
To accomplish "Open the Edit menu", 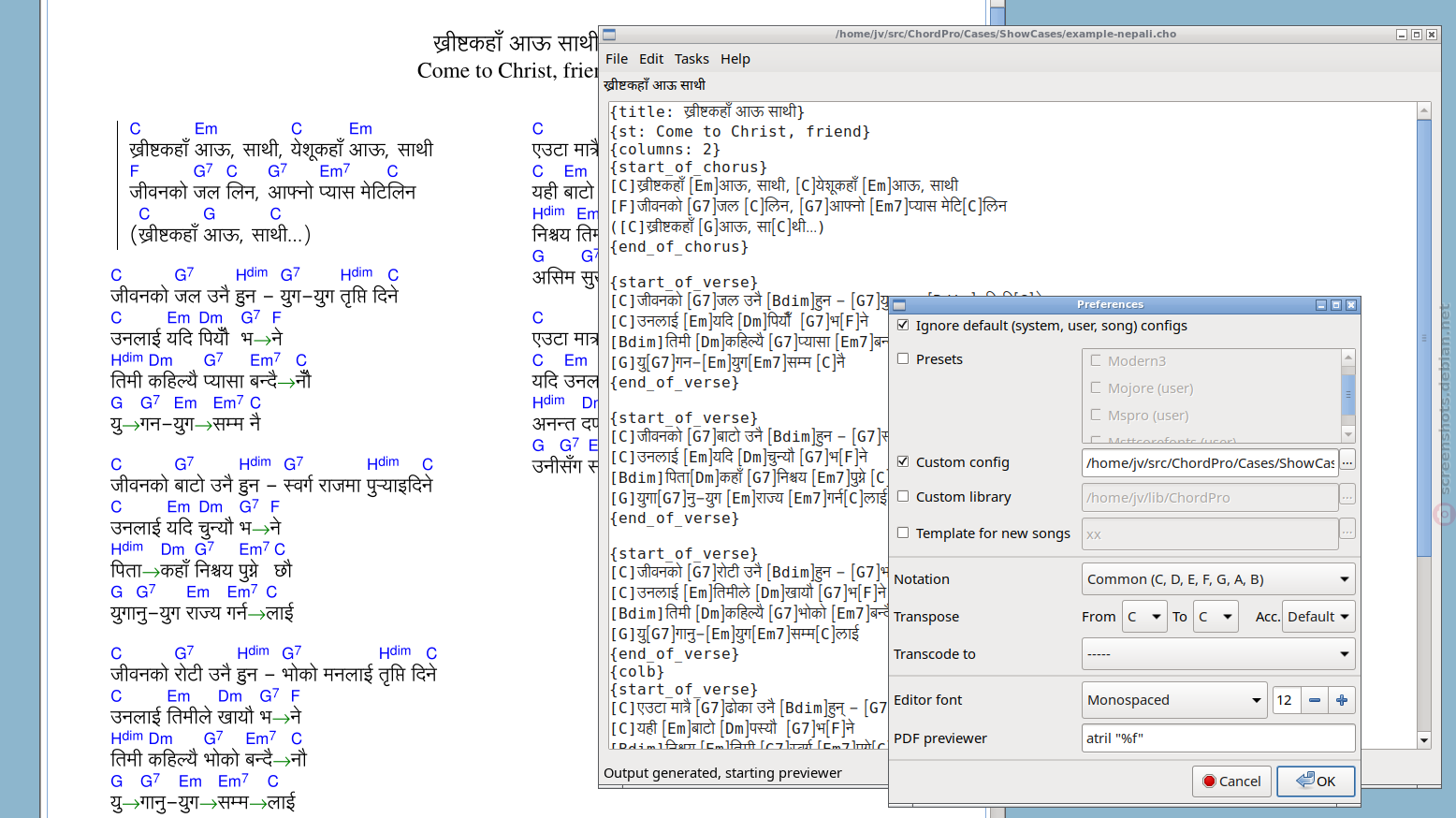I will coord(651,59).
